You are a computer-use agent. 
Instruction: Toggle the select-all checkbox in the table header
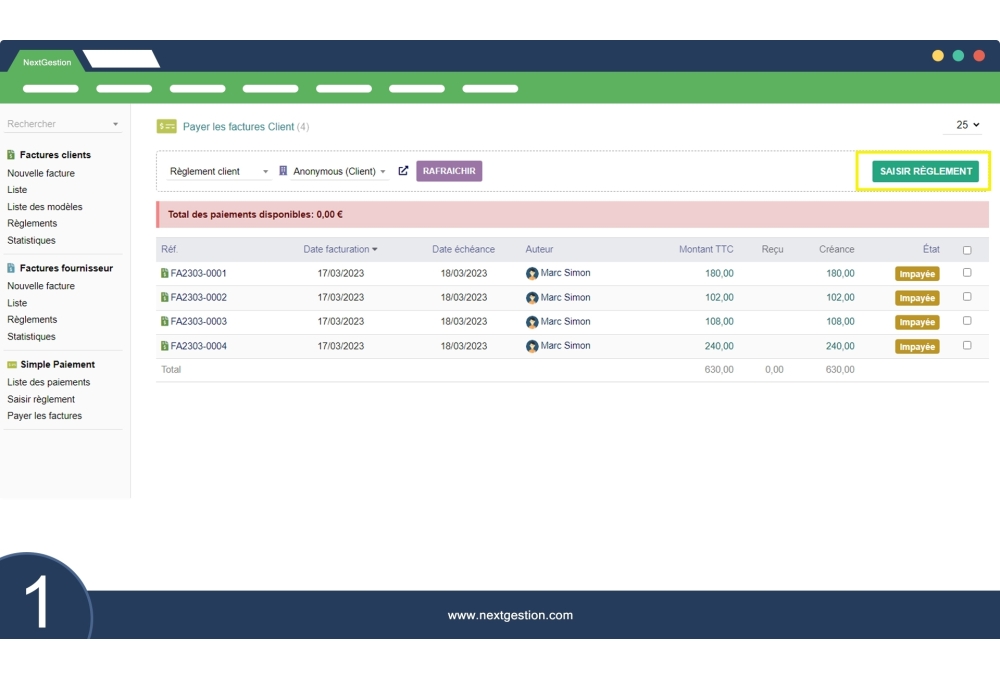(966, 250)
